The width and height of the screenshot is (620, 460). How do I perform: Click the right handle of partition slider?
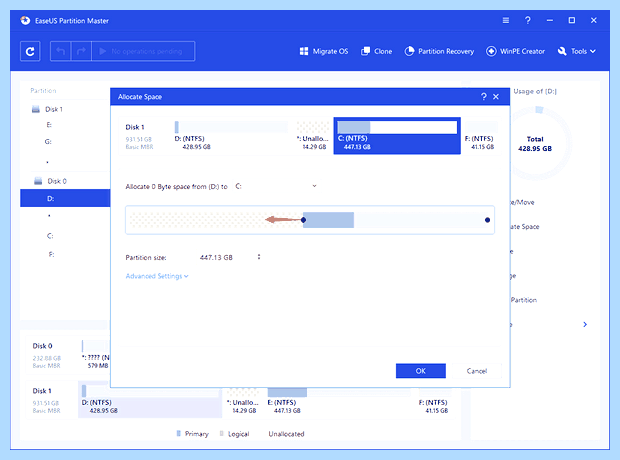(487, 220)
